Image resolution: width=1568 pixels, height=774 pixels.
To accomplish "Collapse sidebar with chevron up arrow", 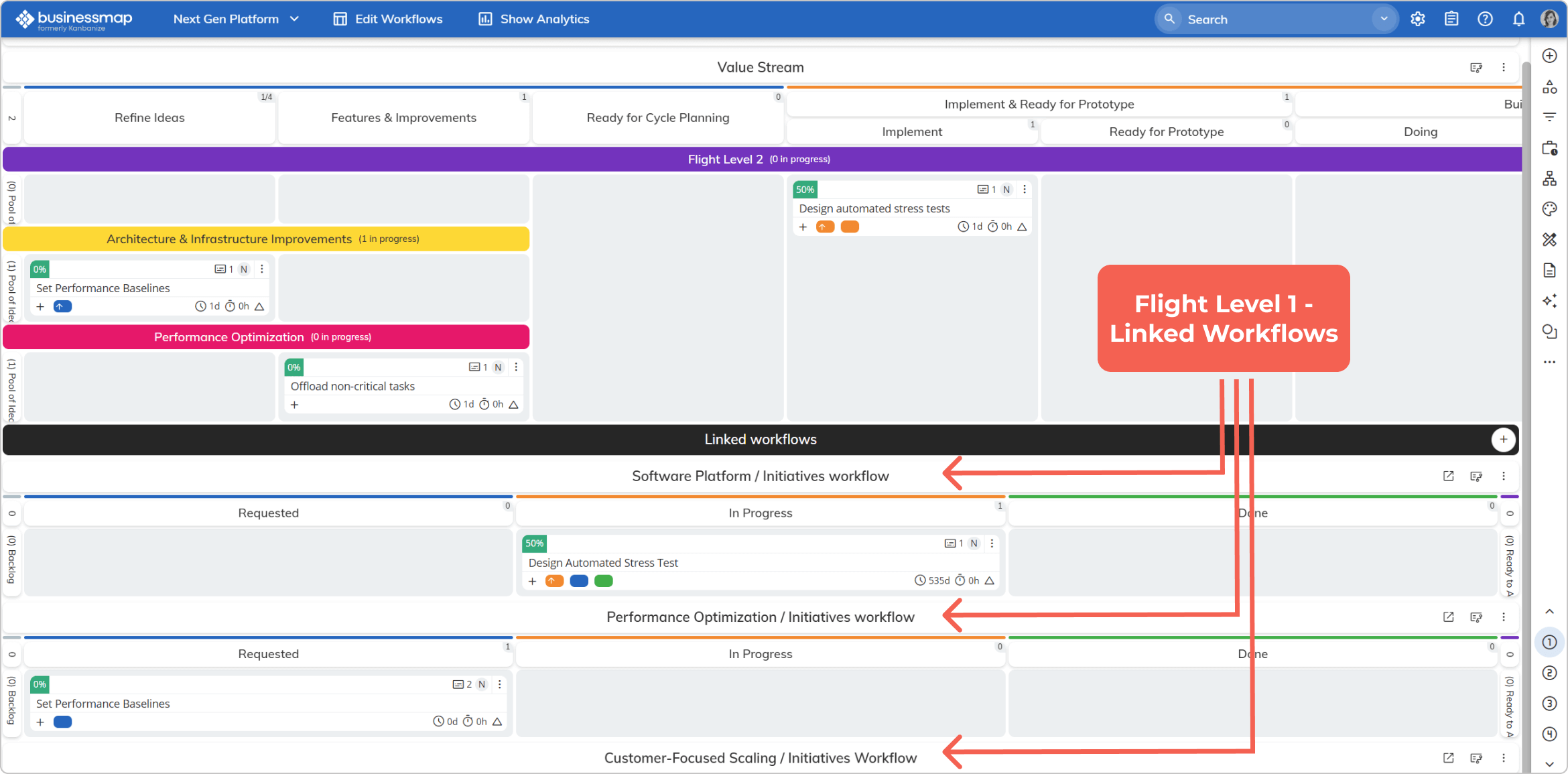I will tap(1549, 610).
